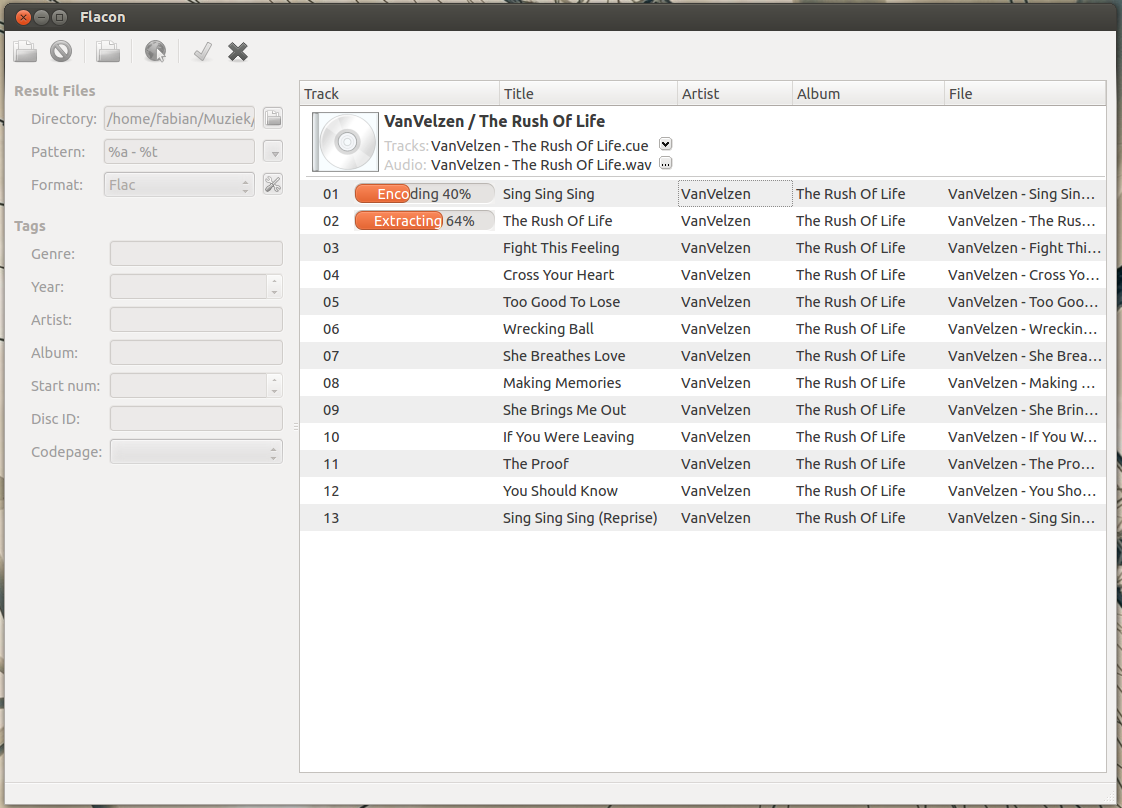Click the black X icon in the toolbar

tap(238, 51)
